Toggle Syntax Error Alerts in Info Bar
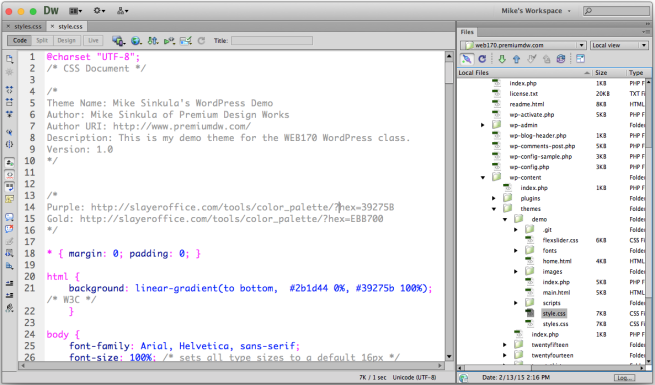 point(9,199)
